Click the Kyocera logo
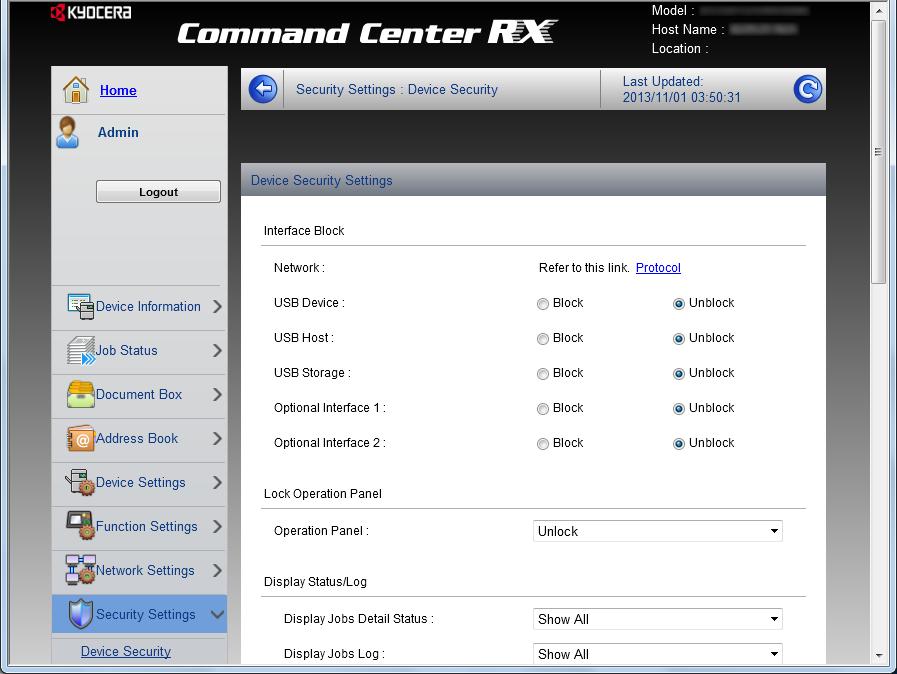The width and height of the screenshot is (897, 674). [x=91, y=13]
